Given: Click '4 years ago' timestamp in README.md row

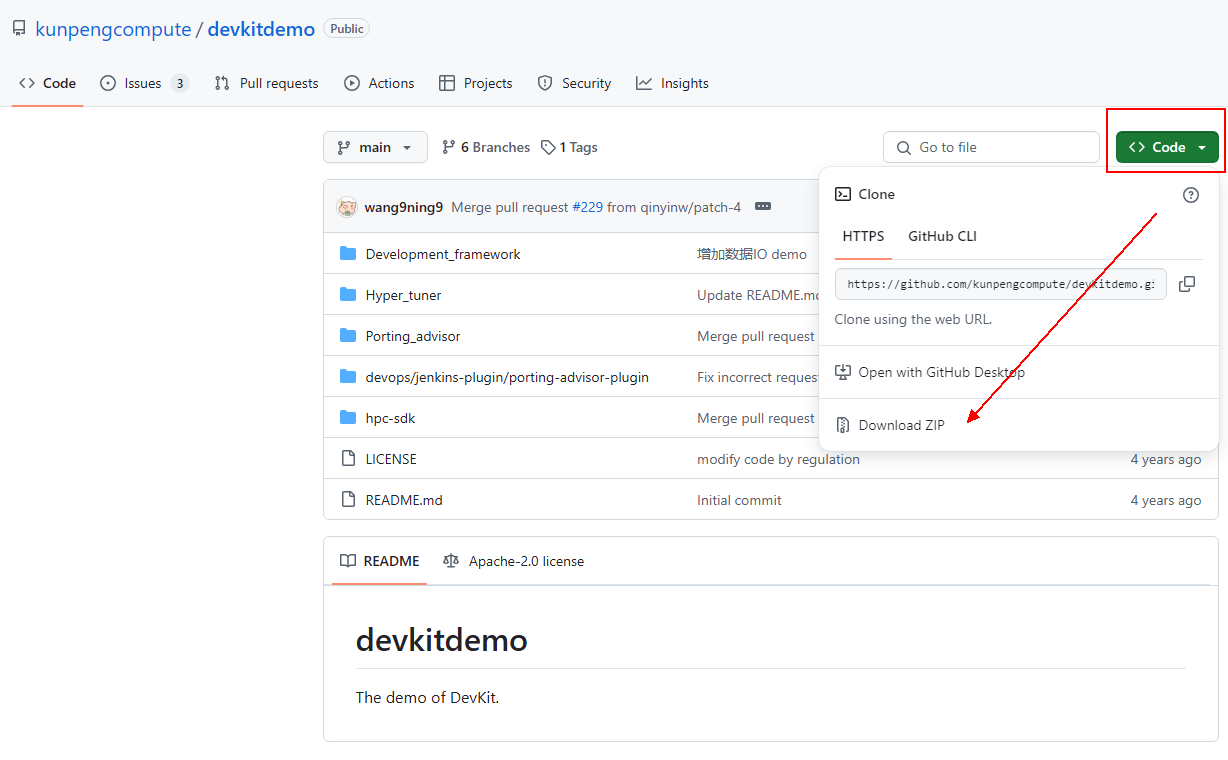Looking at the screenshot, I should [1166, 500].
